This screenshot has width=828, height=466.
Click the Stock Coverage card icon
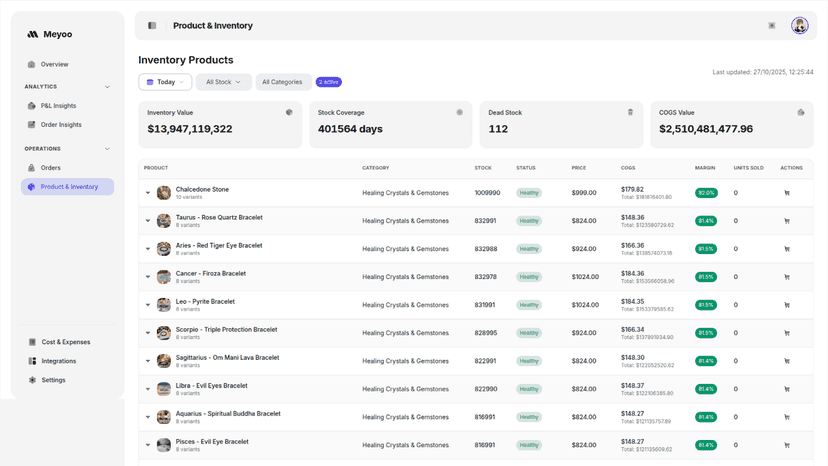(x=459, y=113)
